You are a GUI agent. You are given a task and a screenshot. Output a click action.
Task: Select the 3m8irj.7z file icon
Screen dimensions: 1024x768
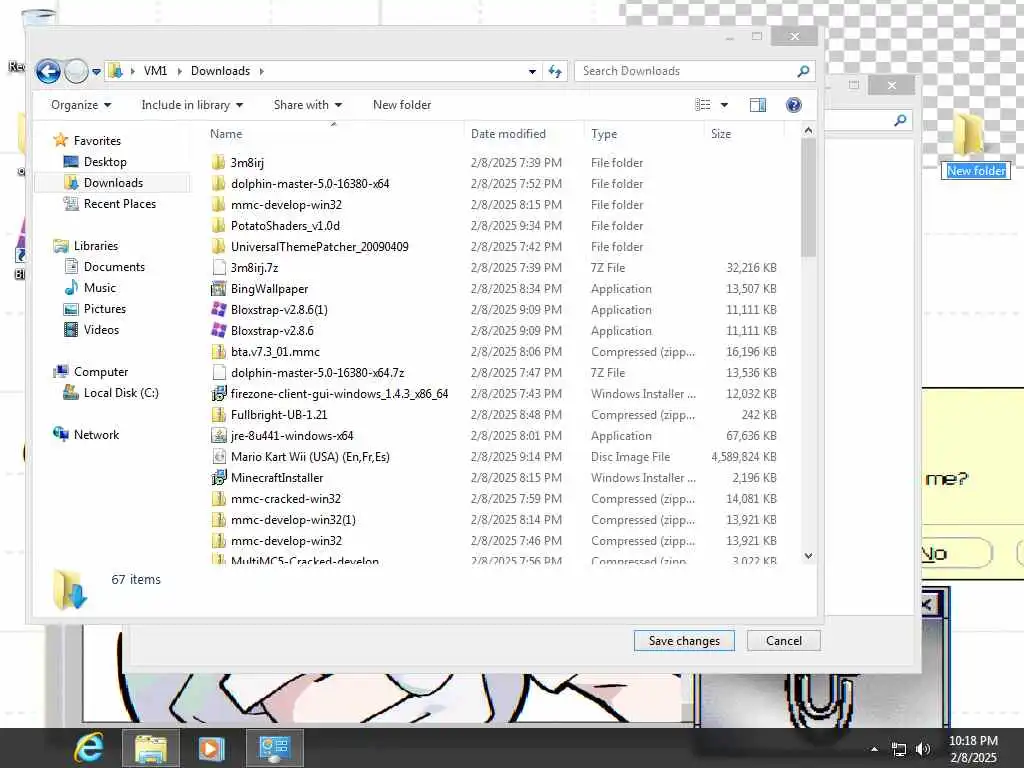[219, 267]
